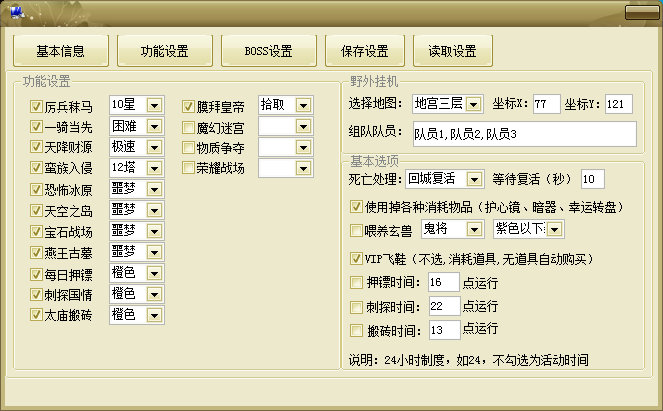Screen dimensions: 663x411
Task: Click the 搬砖时间 hour field
Action: pos(444,330)
